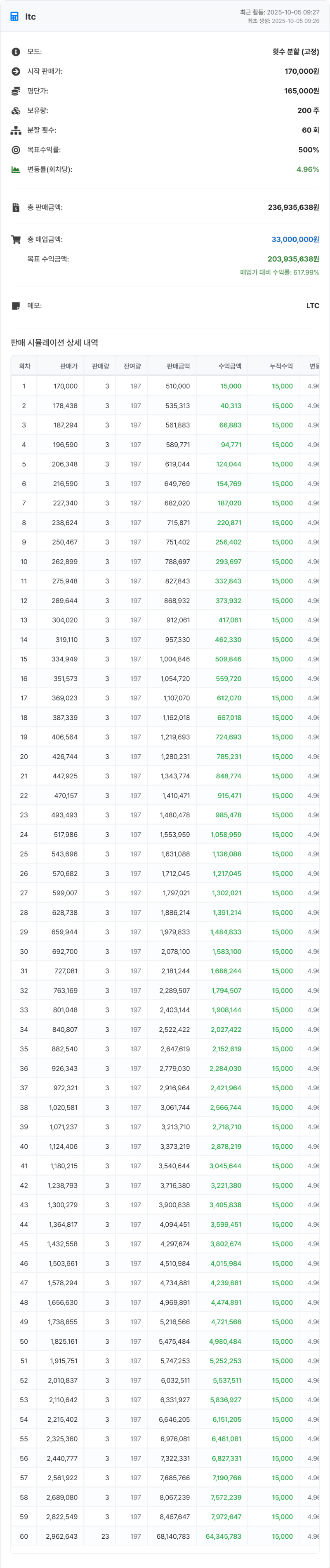Viewport: 330px width, 1568px height.
Task: Click the cubes icon beside 보유량
Action: click(16, 111)
